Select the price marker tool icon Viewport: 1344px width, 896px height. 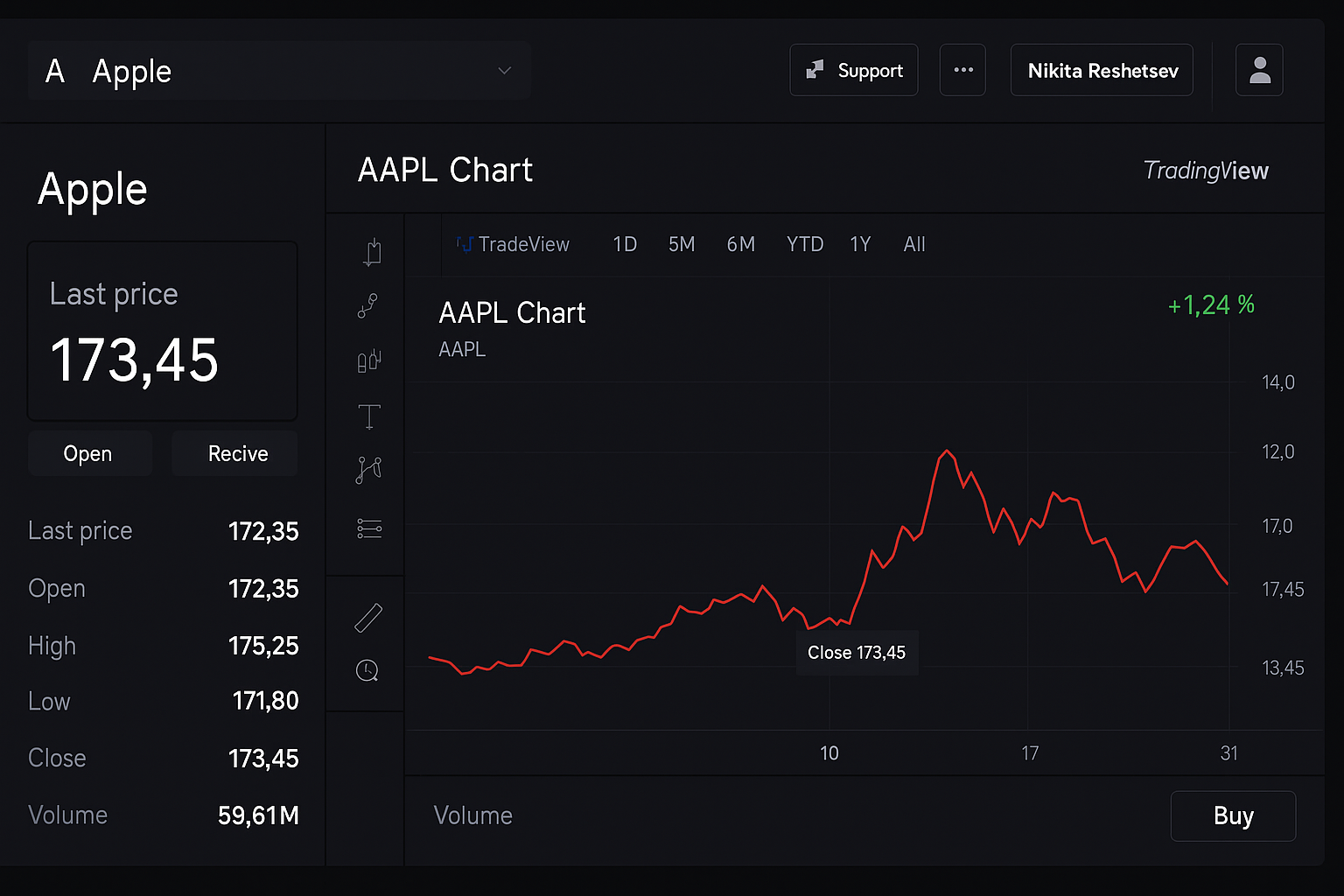point(373,252)
